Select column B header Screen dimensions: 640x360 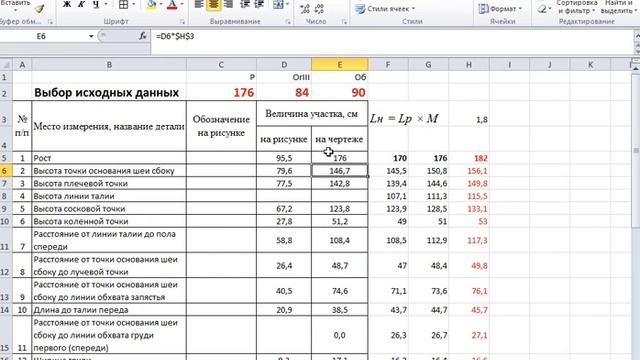tap(109, 64)
